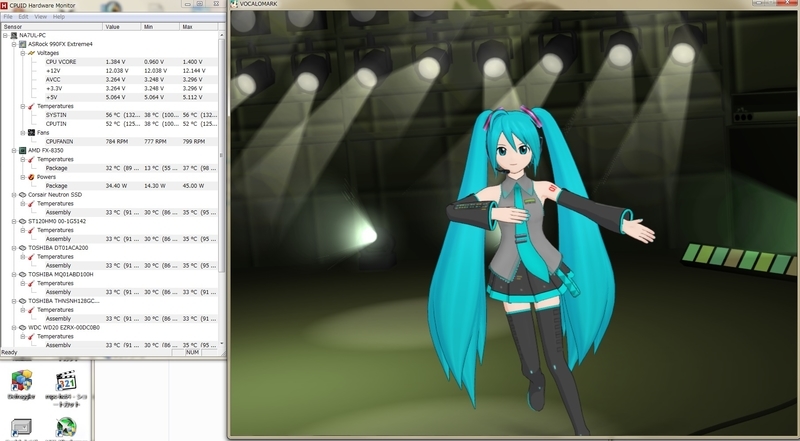Collapse the AMD FX-8350 node
The height and width of the screenshot is (441, 800).
[14, 151]
